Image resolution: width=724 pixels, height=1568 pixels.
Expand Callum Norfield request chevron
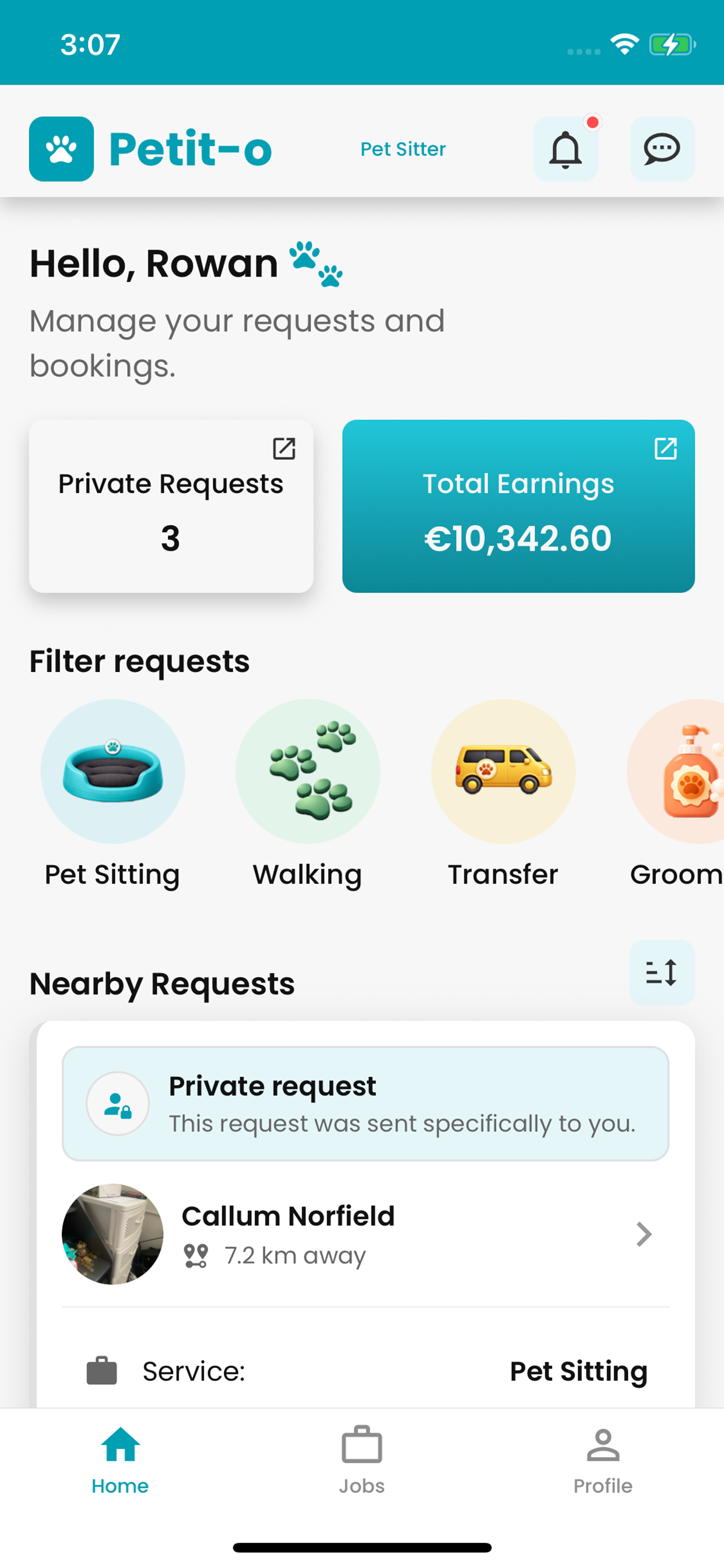coord(644,1234)
